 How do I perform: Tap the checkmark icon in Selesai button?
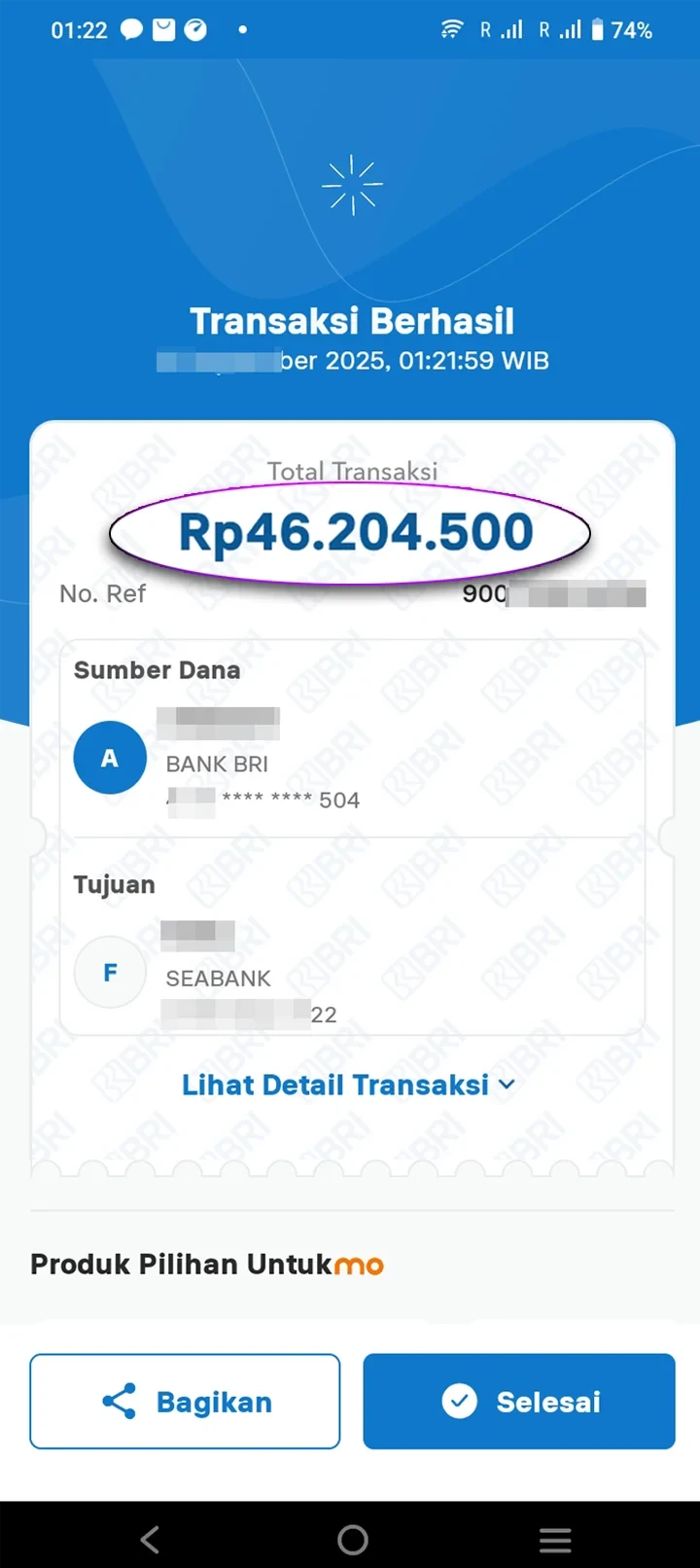pos(460,1401)
